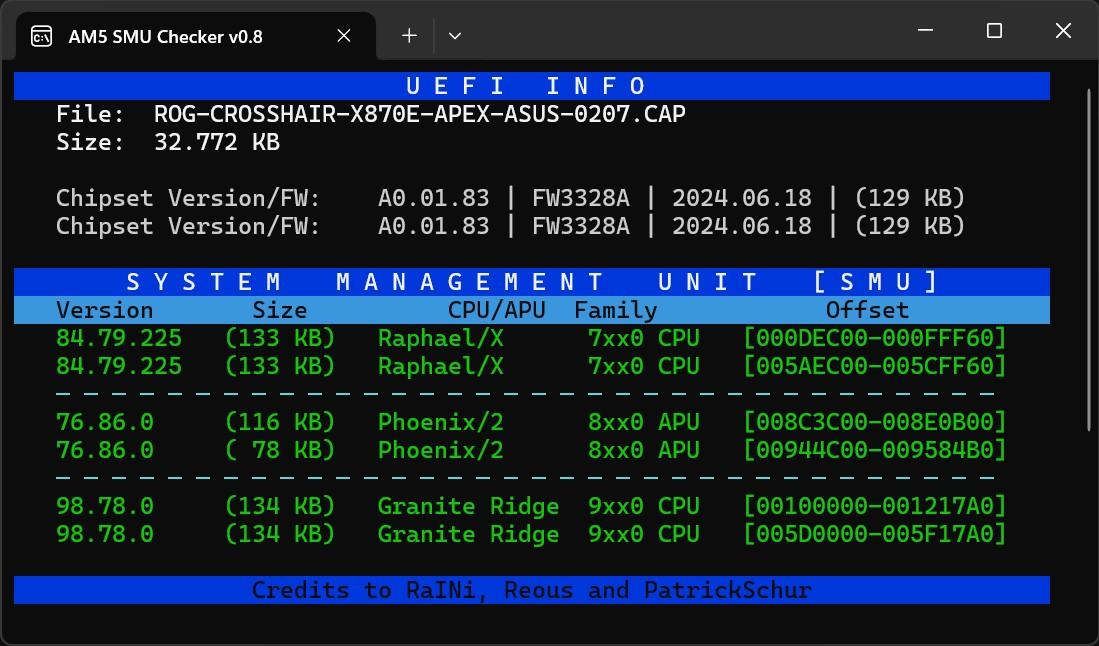
Task: Open a new terminal tab
Action: [x=409, y=36]
